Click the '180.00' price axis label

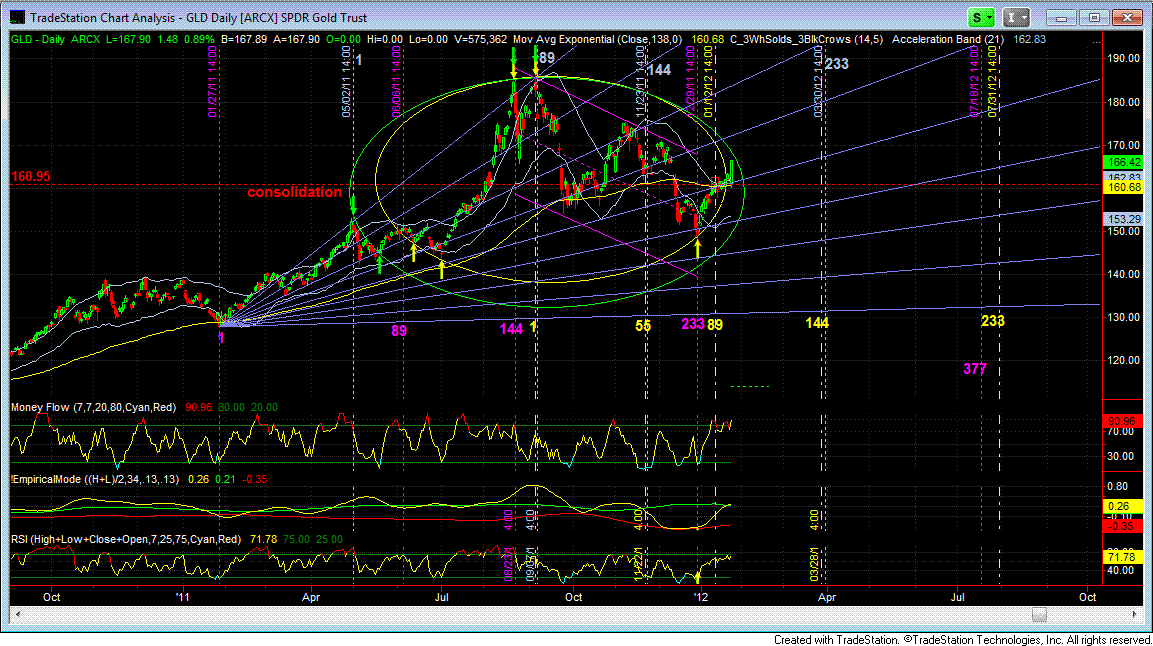coord(1125,102)
